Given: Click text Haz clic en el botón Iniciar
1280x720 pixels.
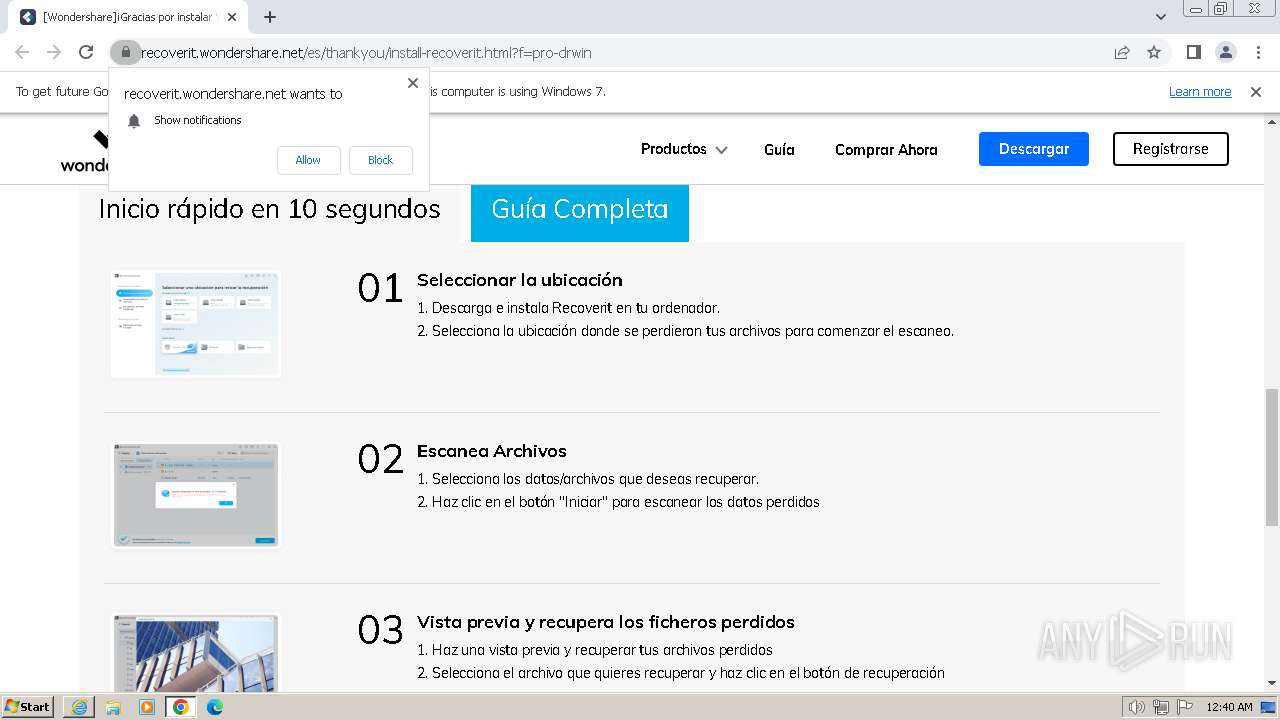Looking at the screenshot, I should (618, 502).
